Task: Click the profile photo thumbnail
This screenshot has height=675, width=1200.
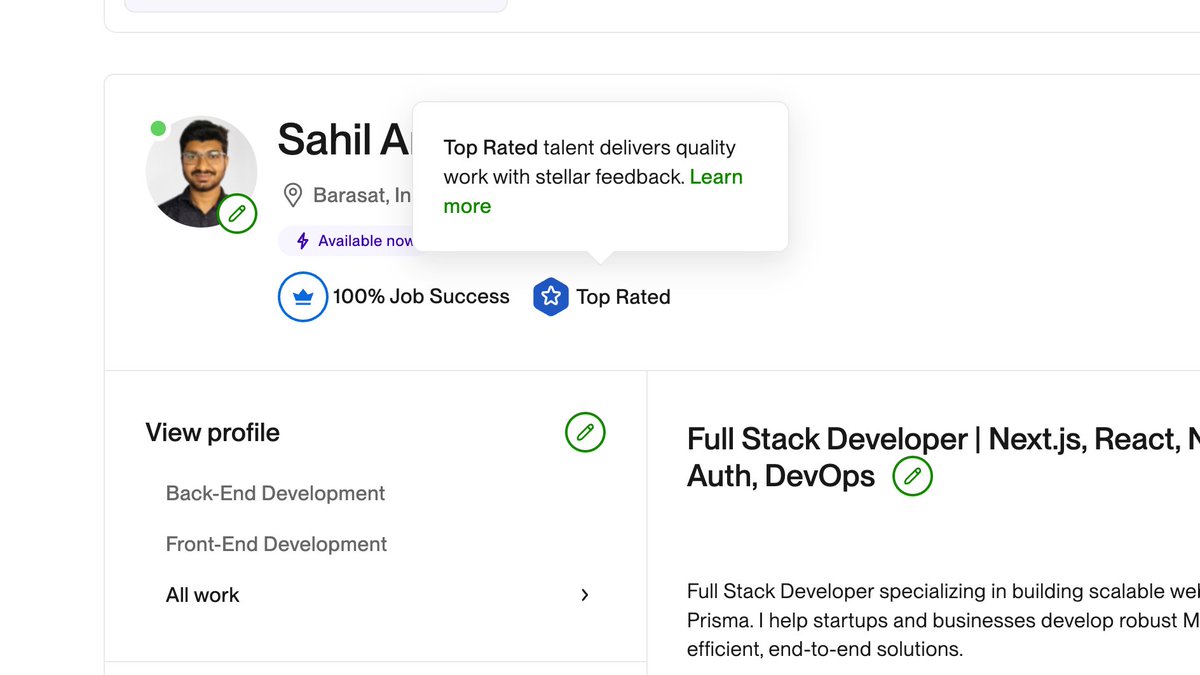Action: click(x=200, y=170)
